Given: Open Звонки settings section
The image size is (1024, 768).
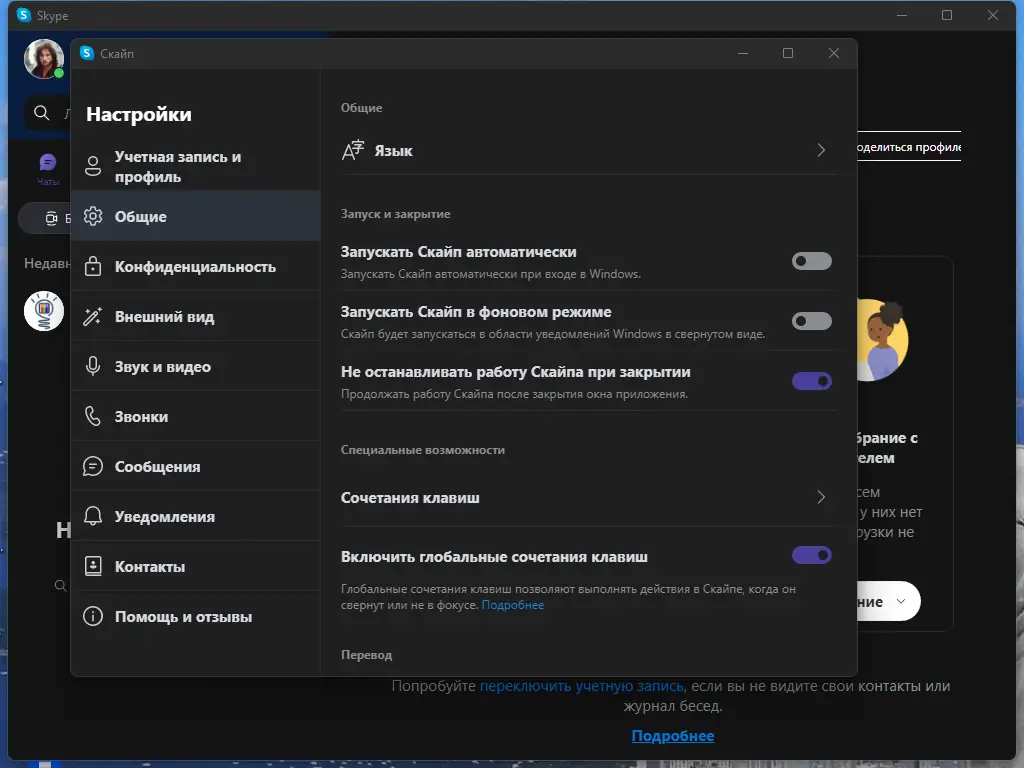Looking at the screenshot, I should [x=195, y=417].
